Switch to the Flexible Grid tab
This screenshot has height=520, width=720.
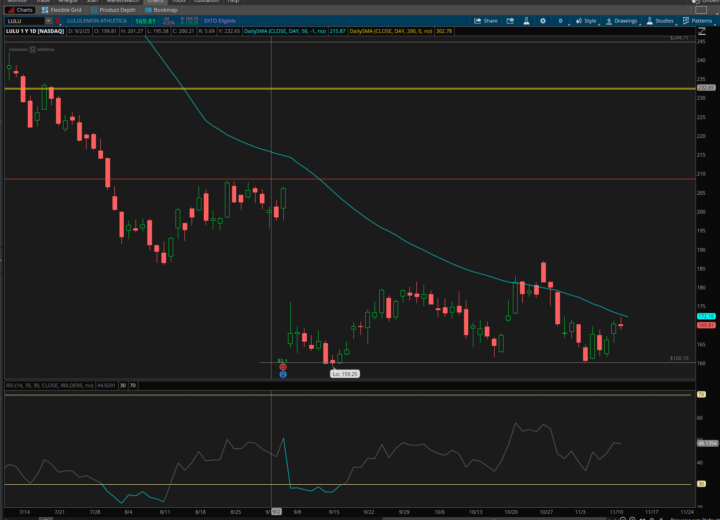click(x=62, y=10)
